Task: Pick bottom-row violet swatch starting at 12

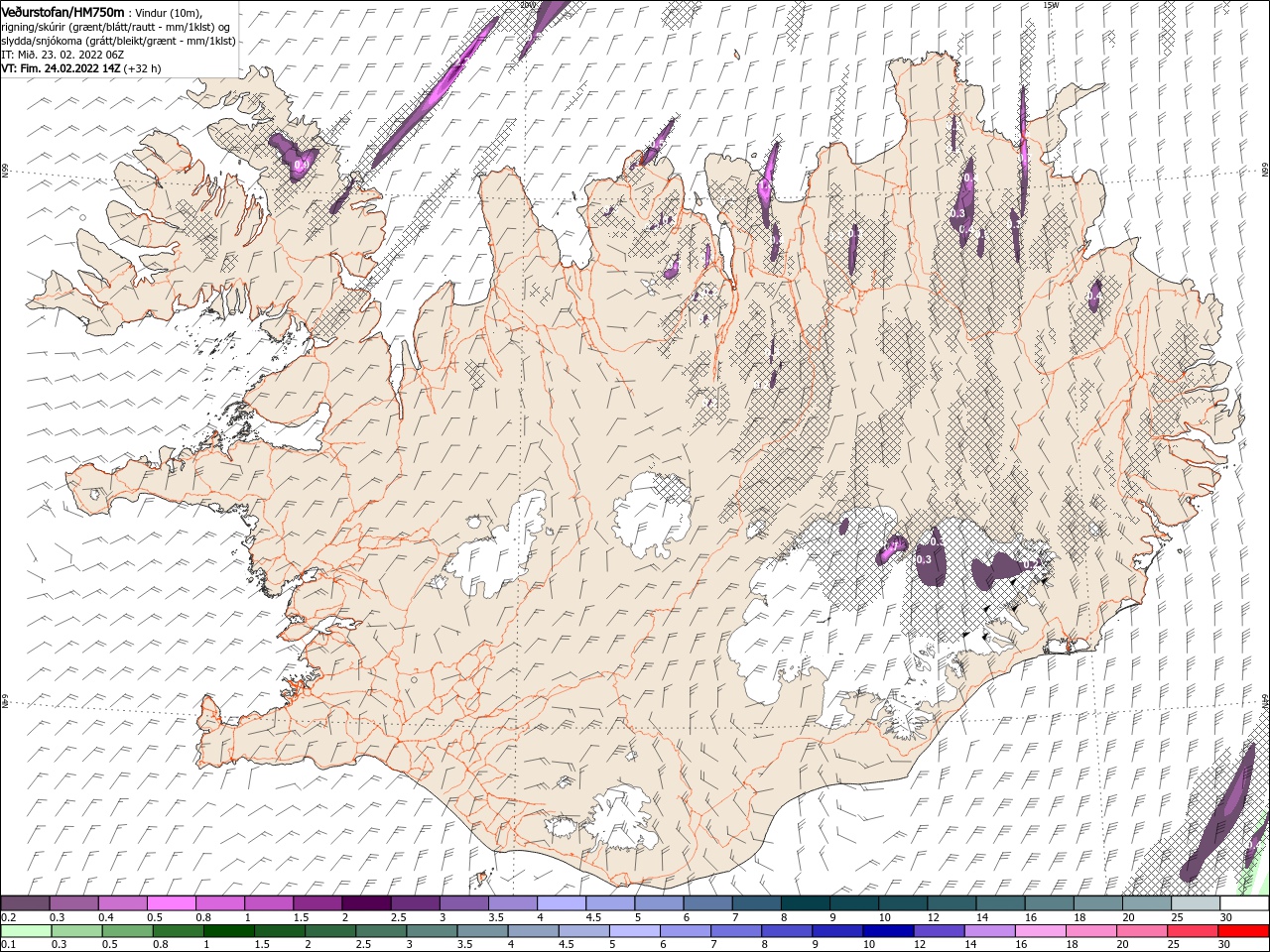Action: point(939,931)
